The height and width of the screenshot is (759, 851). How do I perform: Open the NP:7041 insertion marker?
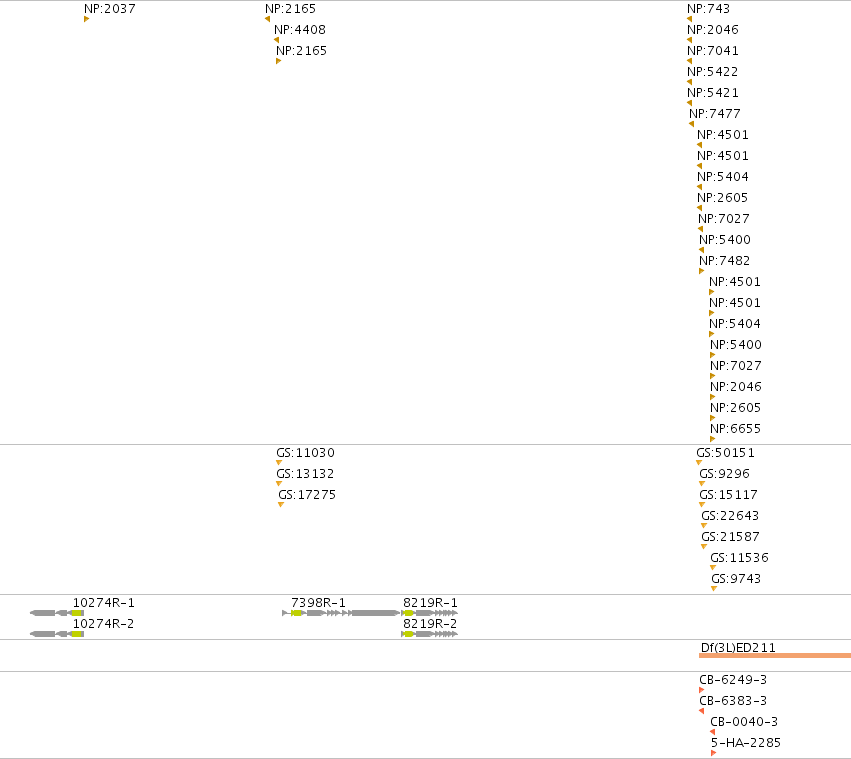pyautogui.click(x=690, y=61)
